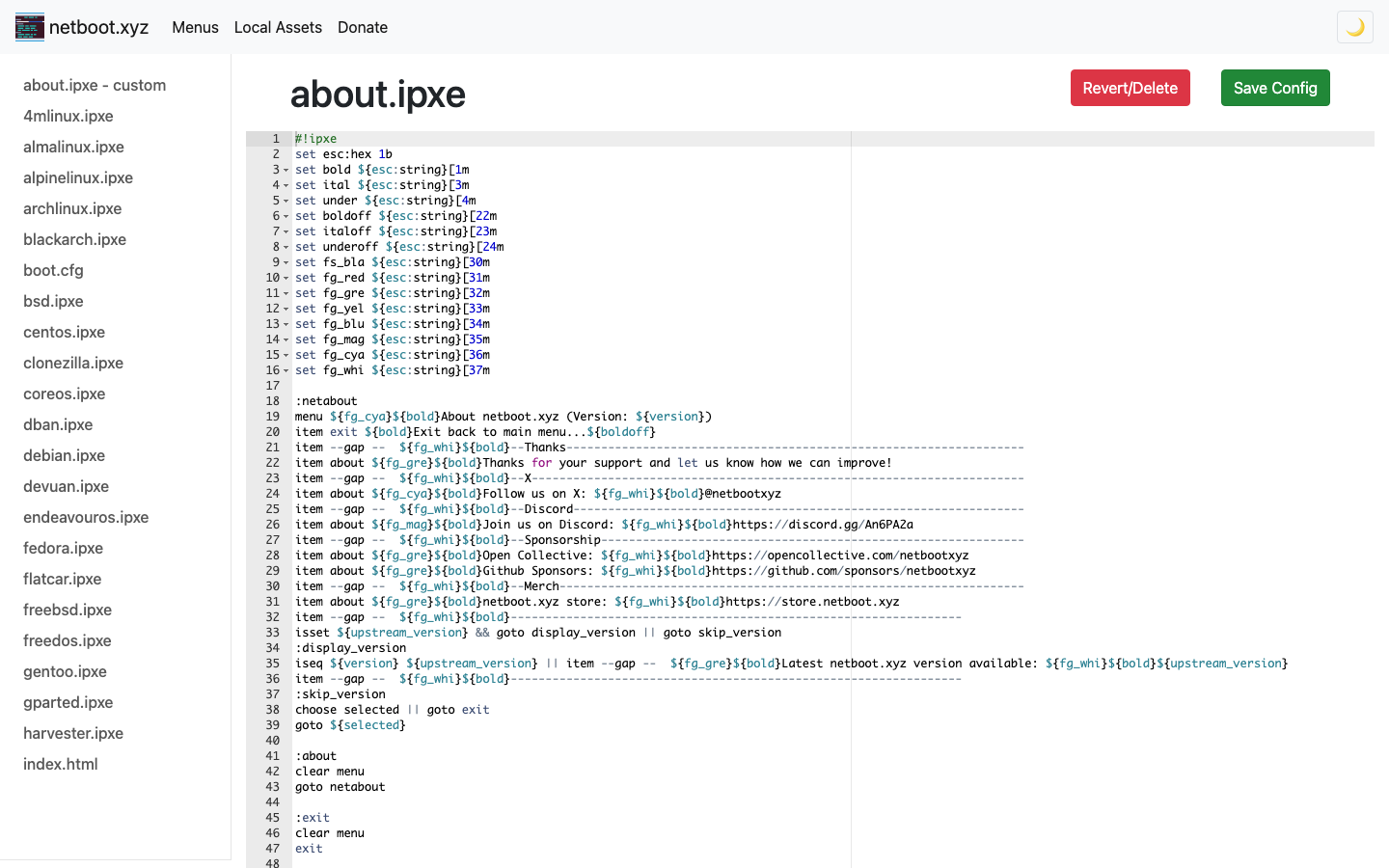The image size is (1389, 868).
Task: Open devuan.ipxe in the sidebar
Action: [x=66, y=486]
